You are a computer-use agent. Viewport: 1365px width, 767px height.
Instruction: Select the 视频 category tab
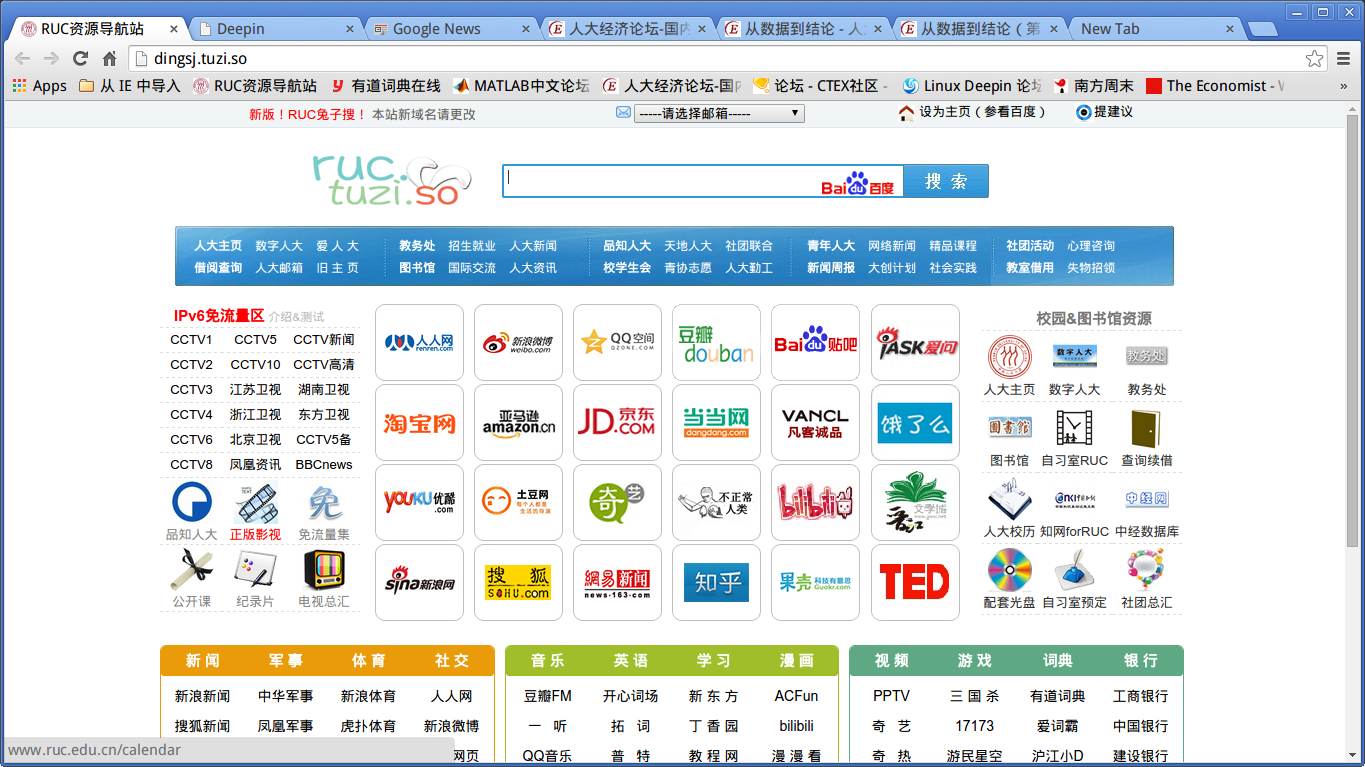tap(891, 661)
